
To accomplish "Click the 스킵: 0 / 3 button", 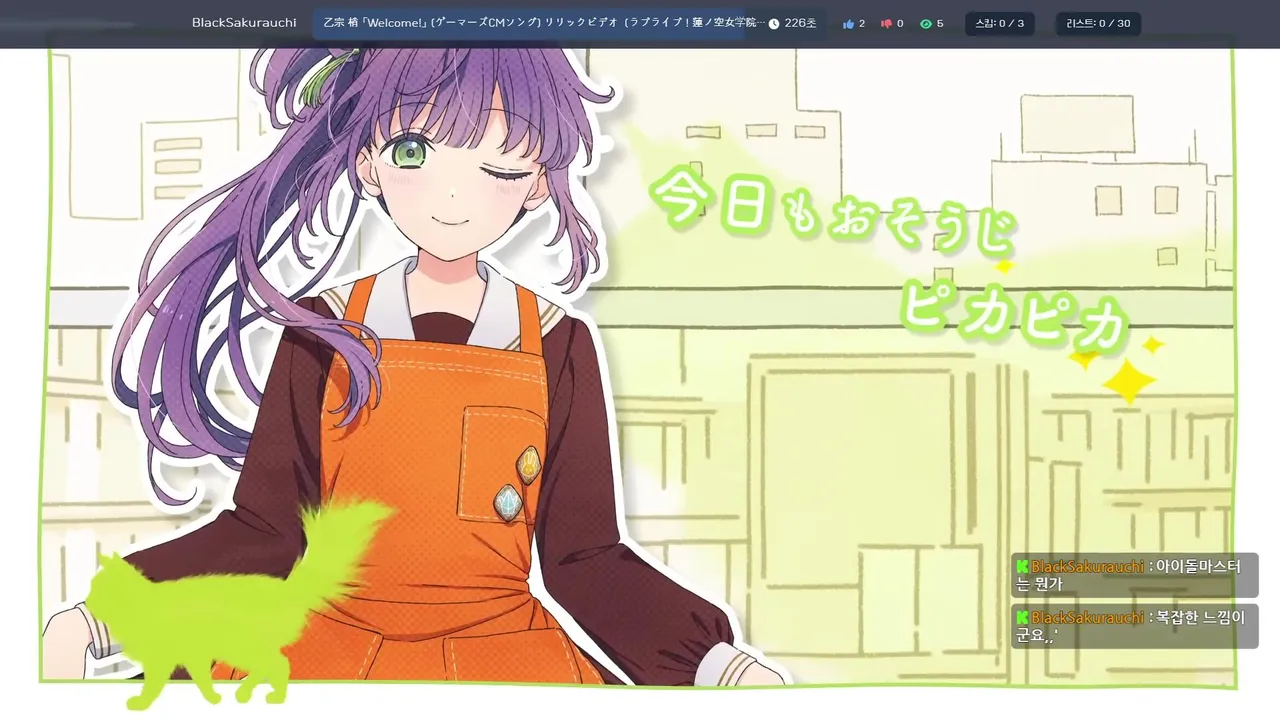I will click(999, 23).
